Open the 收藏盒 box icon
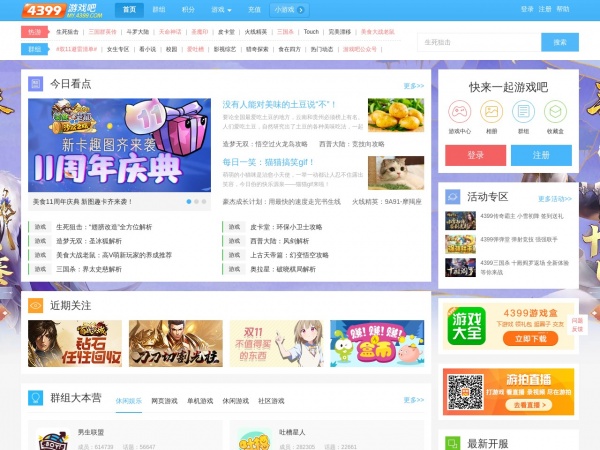This screenshot has height=450, width=600. coord(555,111)
